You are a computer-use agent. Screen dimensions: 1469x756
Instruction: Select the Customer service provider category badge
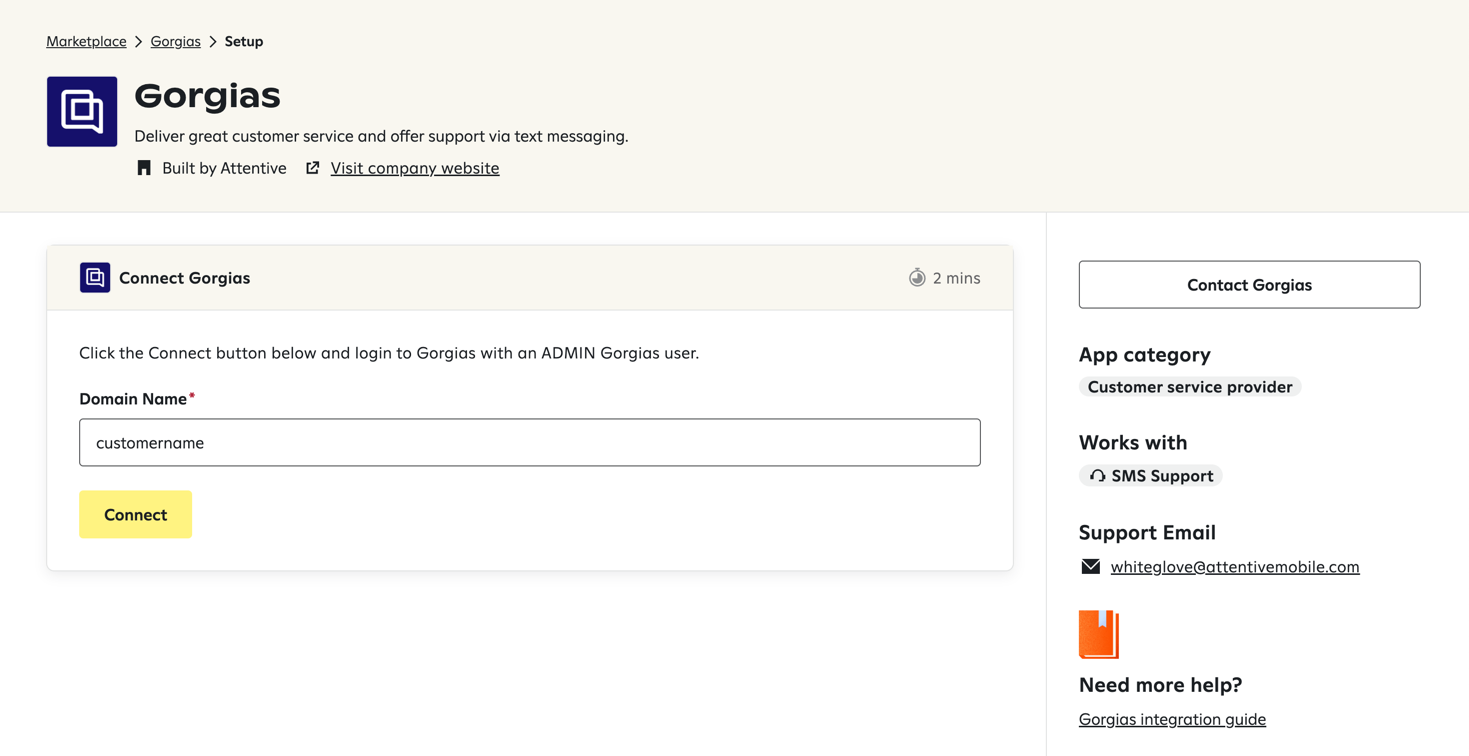(1189, 386)
